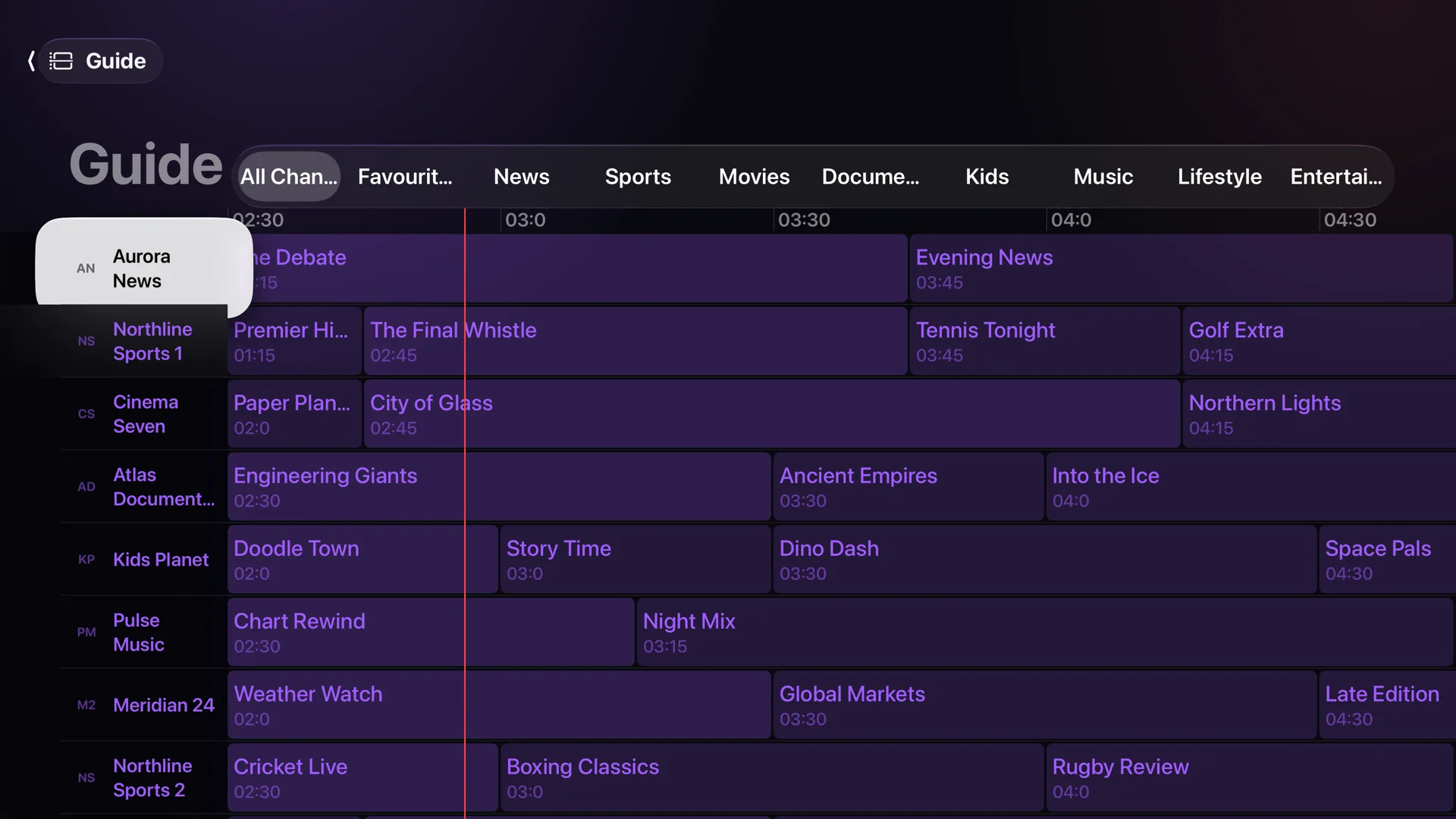
Task: Filter by News tab
Action: [522, 177]
